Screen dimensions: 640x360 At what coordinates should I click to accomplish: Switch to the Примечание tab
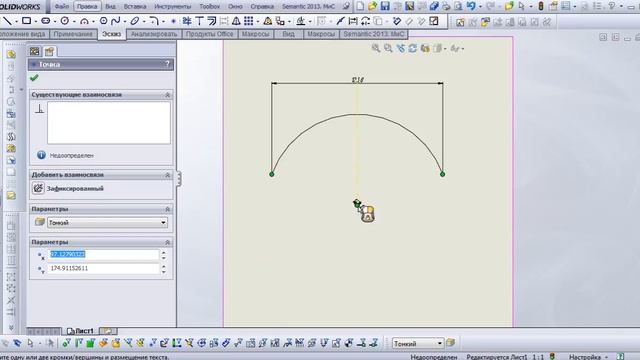coord(73,34)
